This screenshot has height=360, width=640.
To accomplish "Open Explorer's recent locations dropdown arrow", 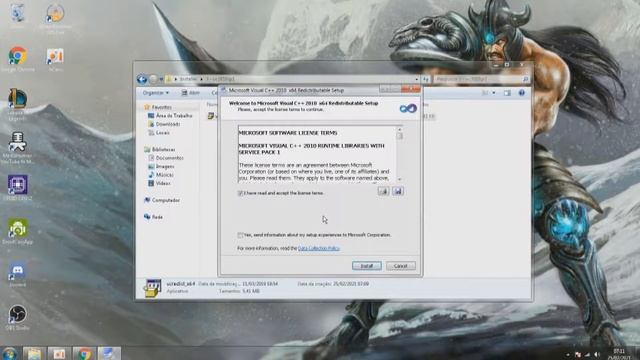I will pyautogui.click(x=161, y=79).
